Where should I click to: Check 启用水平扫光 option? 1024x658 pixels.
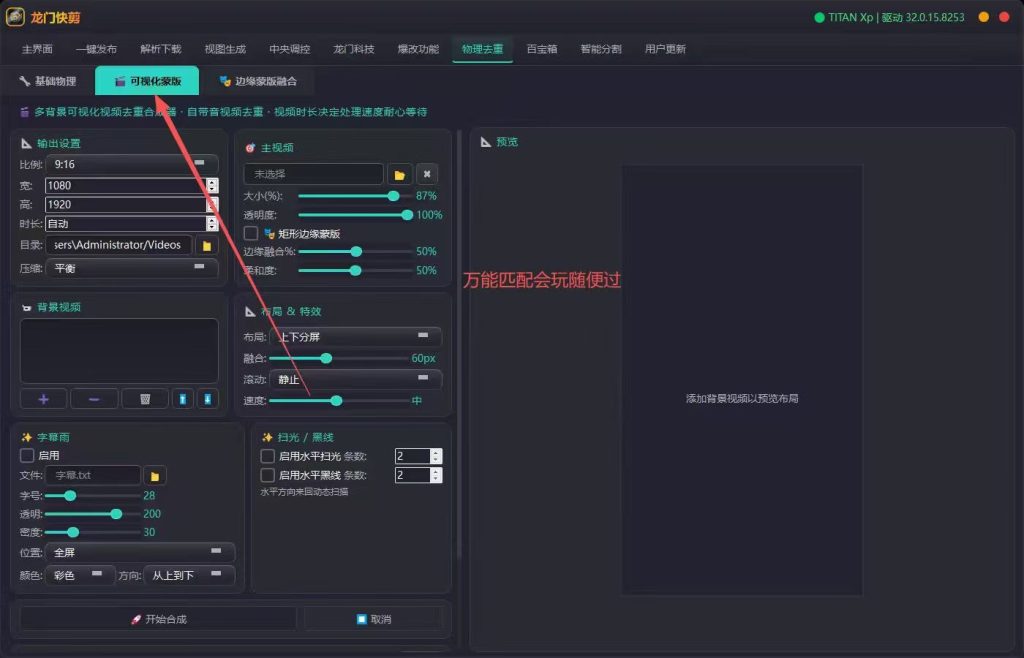[x=268, y=456]
